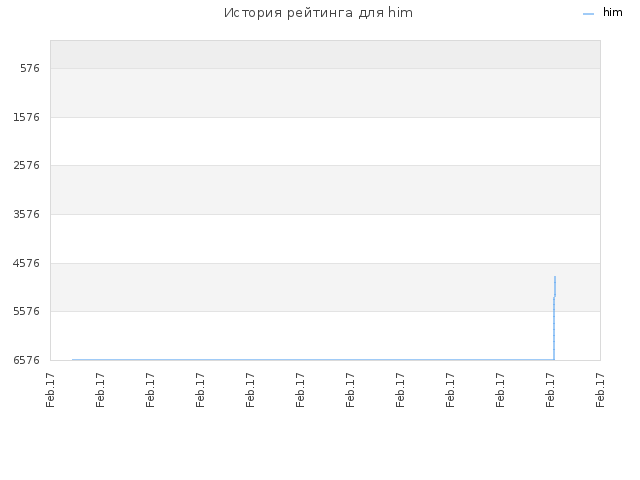Click the "him" legend label
This screenshot has height=480, width=640.
(x=613, y=13)
